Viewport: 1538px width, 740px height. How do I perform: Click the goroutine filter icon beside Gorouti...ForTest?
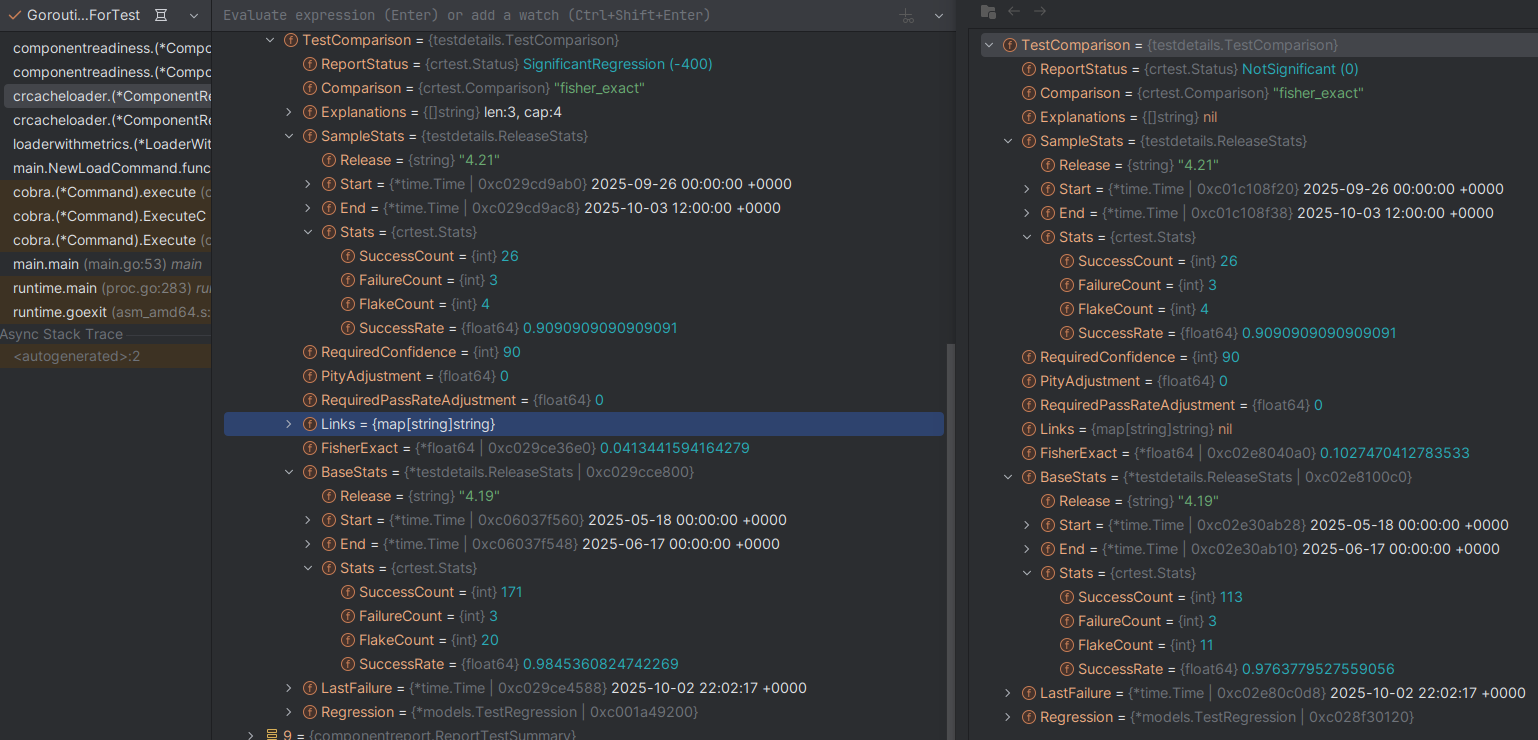(x=162, y=16)
